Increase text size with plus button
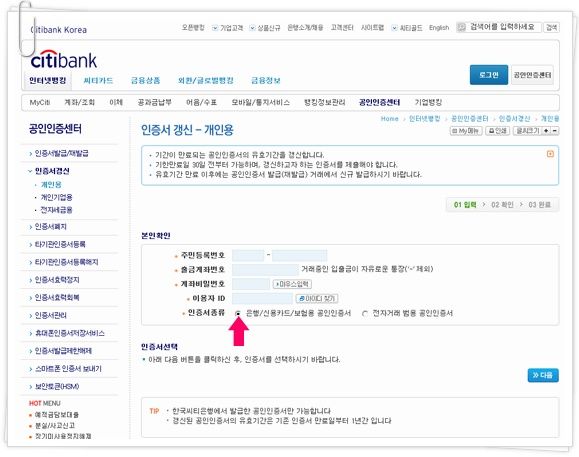This screenshot has width=579, height=457. click(x=546, y=131)
